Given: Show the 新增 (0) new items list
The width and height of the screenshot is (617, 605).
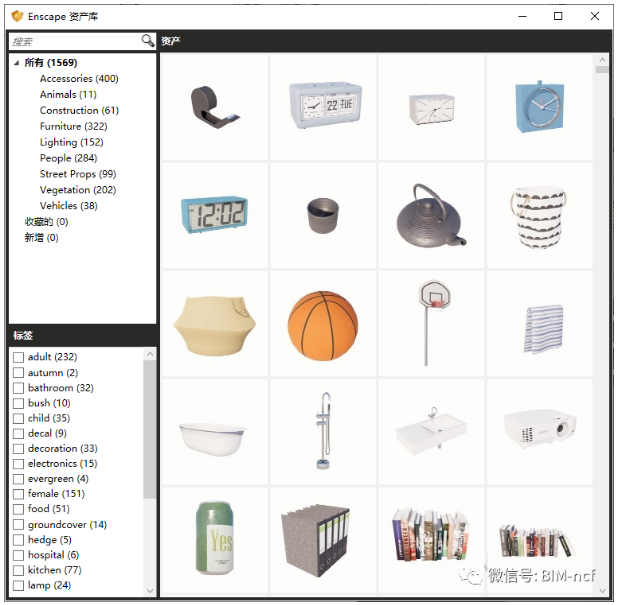Looking at the screenshot, I should click(41, 238).
